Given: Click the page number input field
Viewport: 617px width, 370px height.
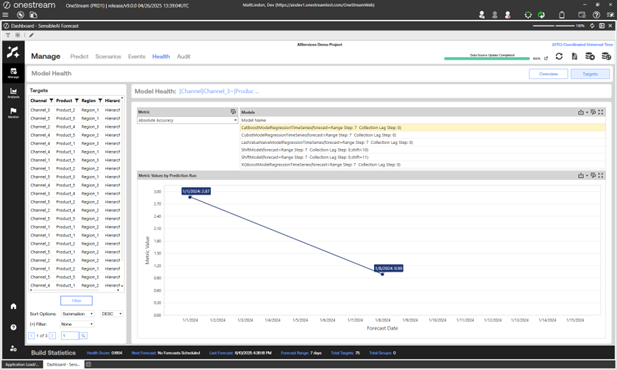Looking at the screenshot, I should coord(70,336).
